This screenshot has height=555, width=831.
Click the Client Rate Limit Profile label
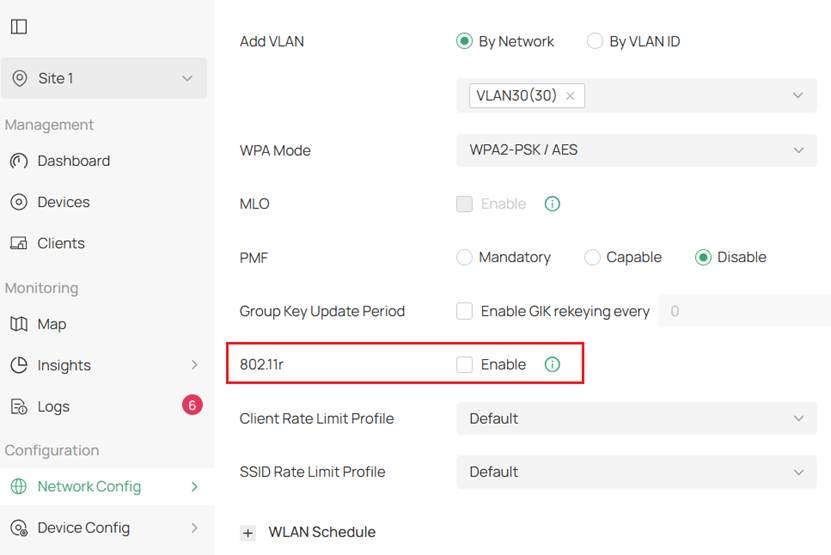tap(317, 418)
